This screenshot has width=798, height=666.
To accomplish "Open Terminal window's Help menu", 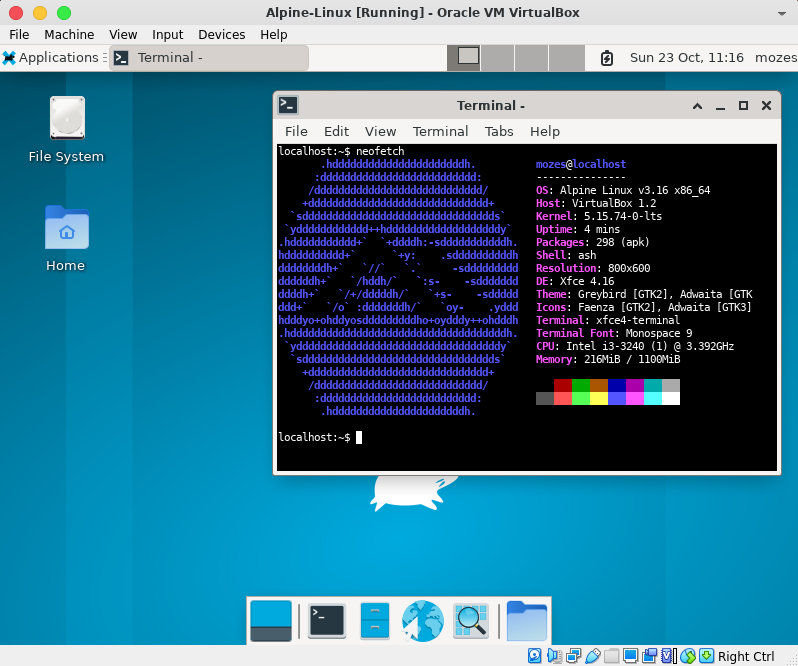I will (545, 131).
